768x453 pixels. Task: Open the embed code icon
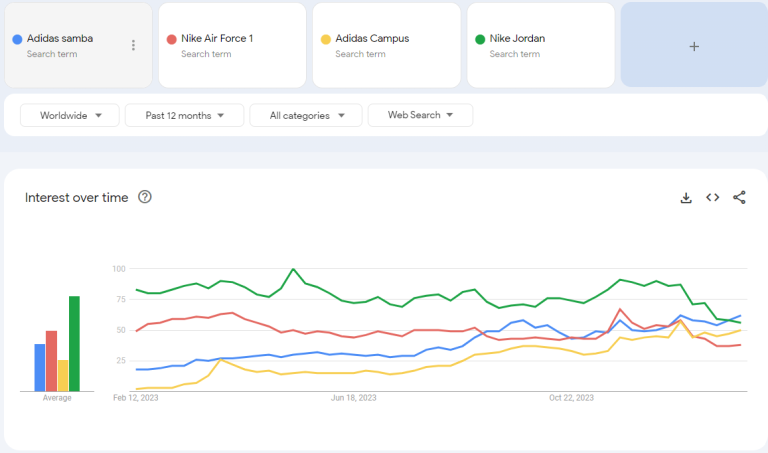coord(713,198)
